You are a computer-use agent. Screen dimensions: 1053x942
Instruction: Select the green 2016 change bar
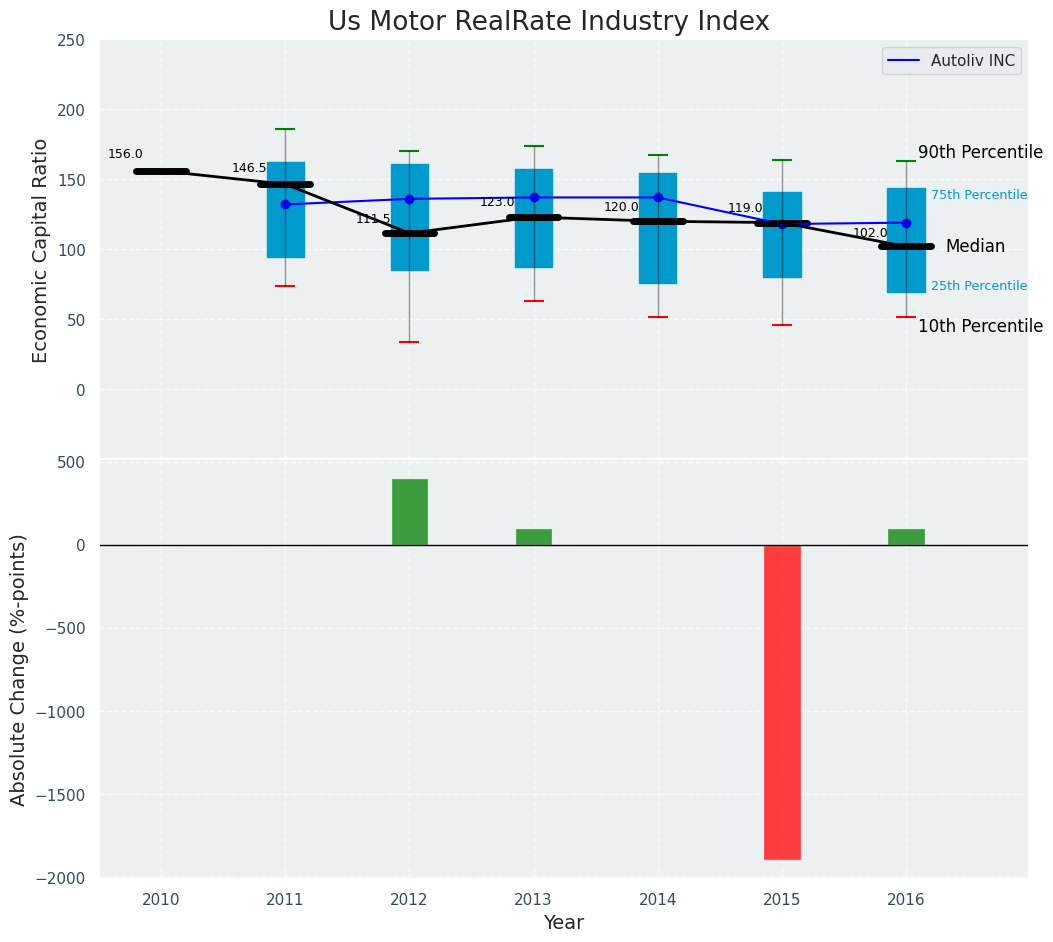coord(906,537)
